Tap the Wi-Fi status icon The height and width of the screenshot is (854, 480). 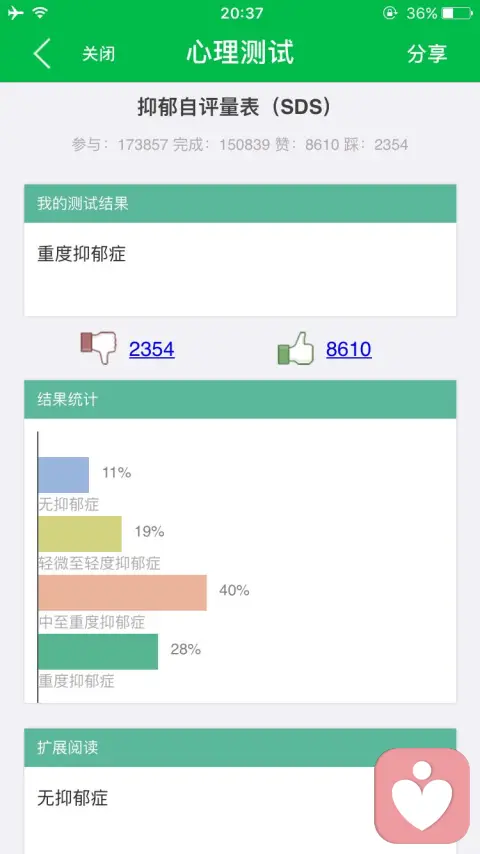click(x=40, y=13)
